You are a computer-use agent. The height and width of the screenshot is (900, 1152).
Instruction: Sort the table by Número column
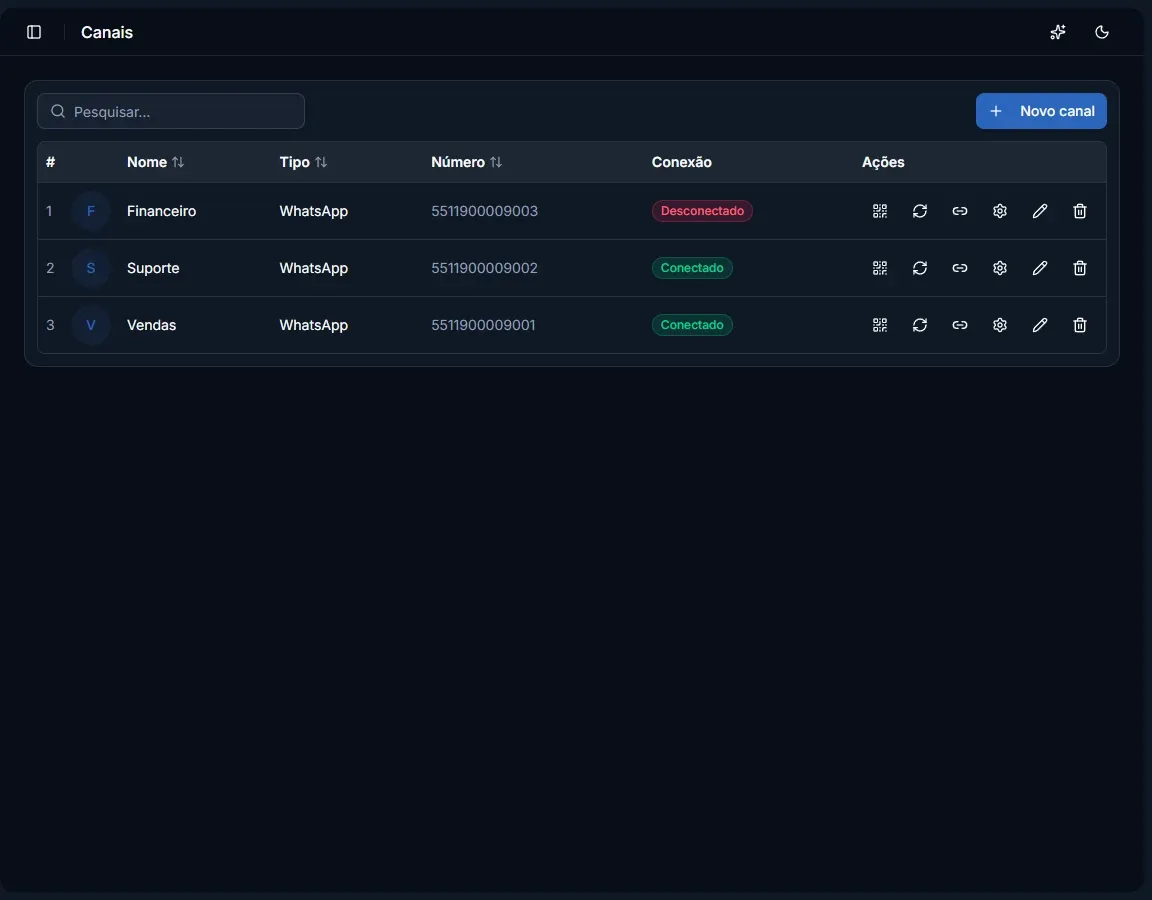point(467,162)
